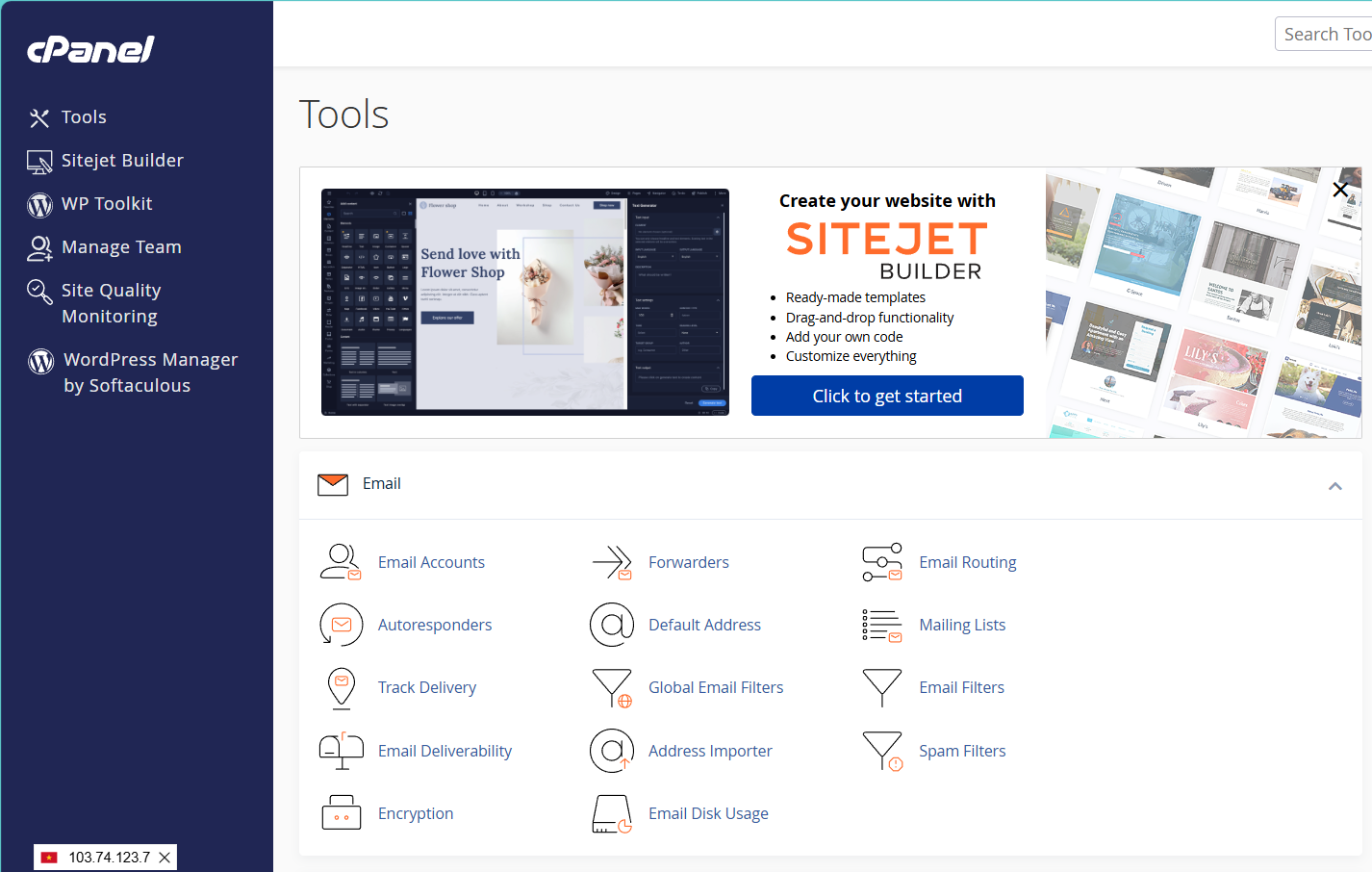
Task: Open the Forwarders link
Action: click(689, 562)
